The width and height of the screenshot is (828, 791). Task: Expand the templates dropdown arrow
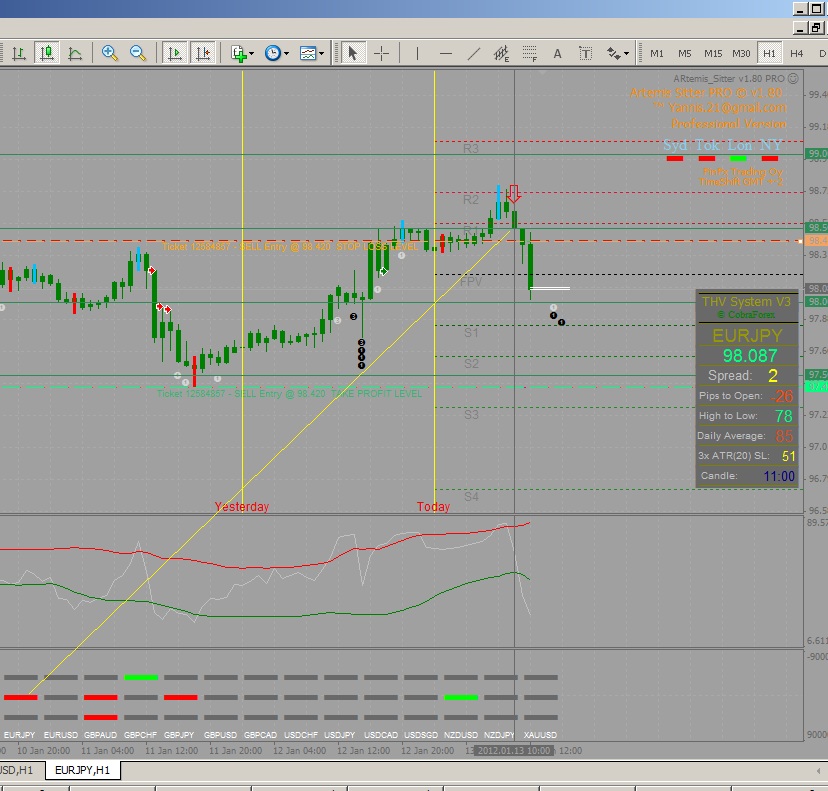321,53
